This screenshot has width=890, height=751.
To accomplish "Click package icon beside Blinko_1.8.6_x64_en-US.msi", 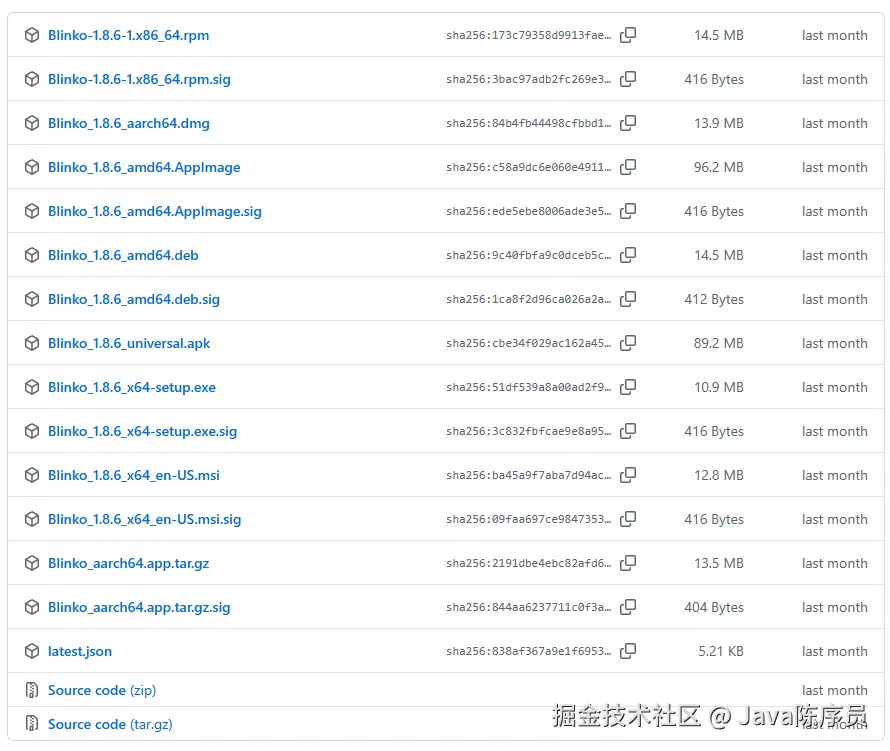I will point(32,475).
